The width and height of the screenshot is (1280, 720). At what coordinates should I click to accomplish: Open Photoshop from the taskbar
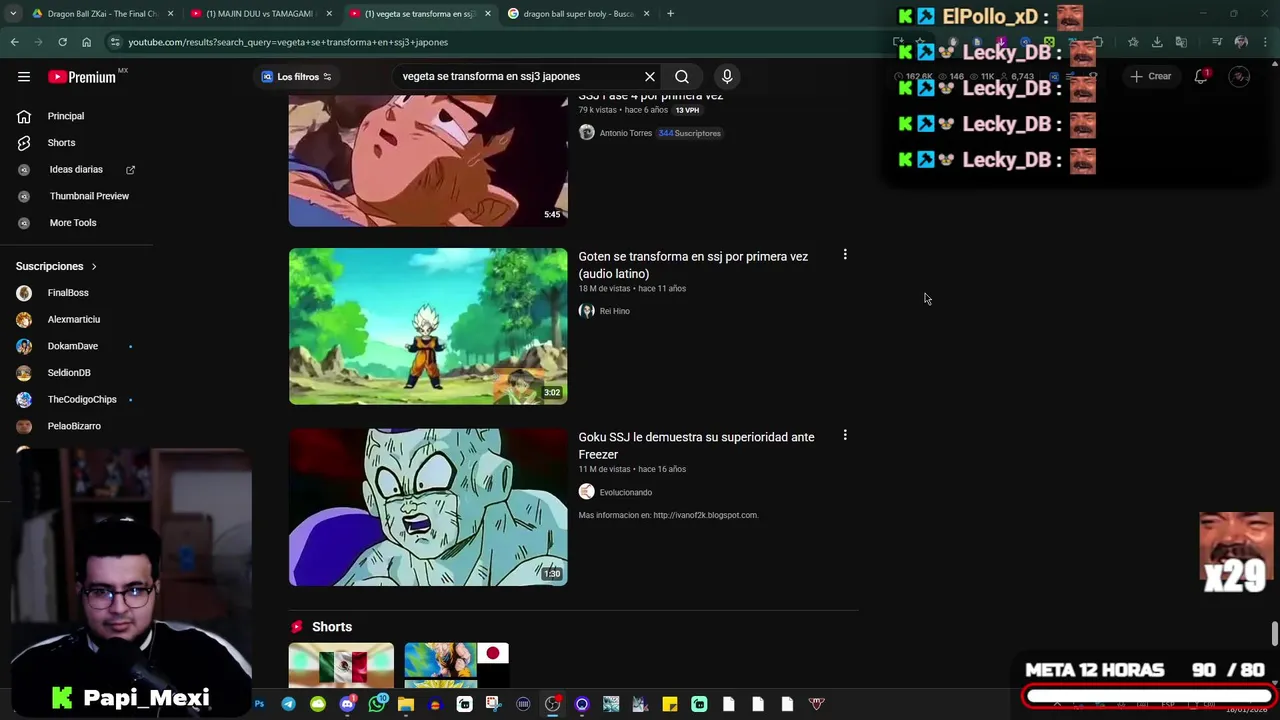259,704
